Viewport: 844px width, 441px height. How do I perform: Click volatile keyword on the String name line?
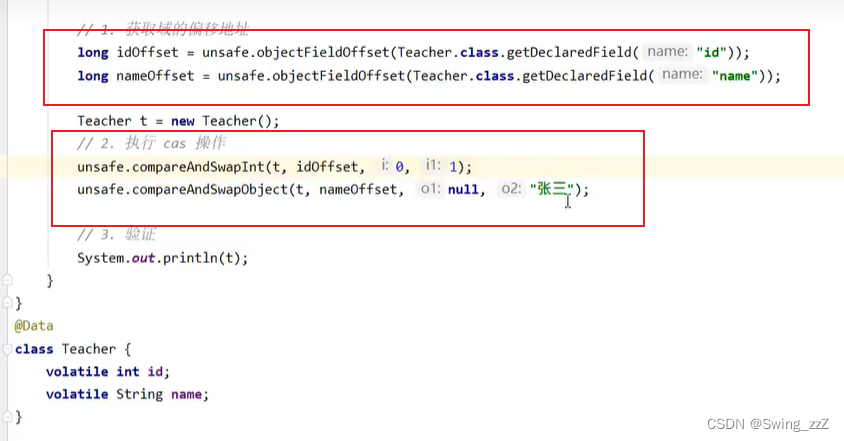[x=77, y=395]
